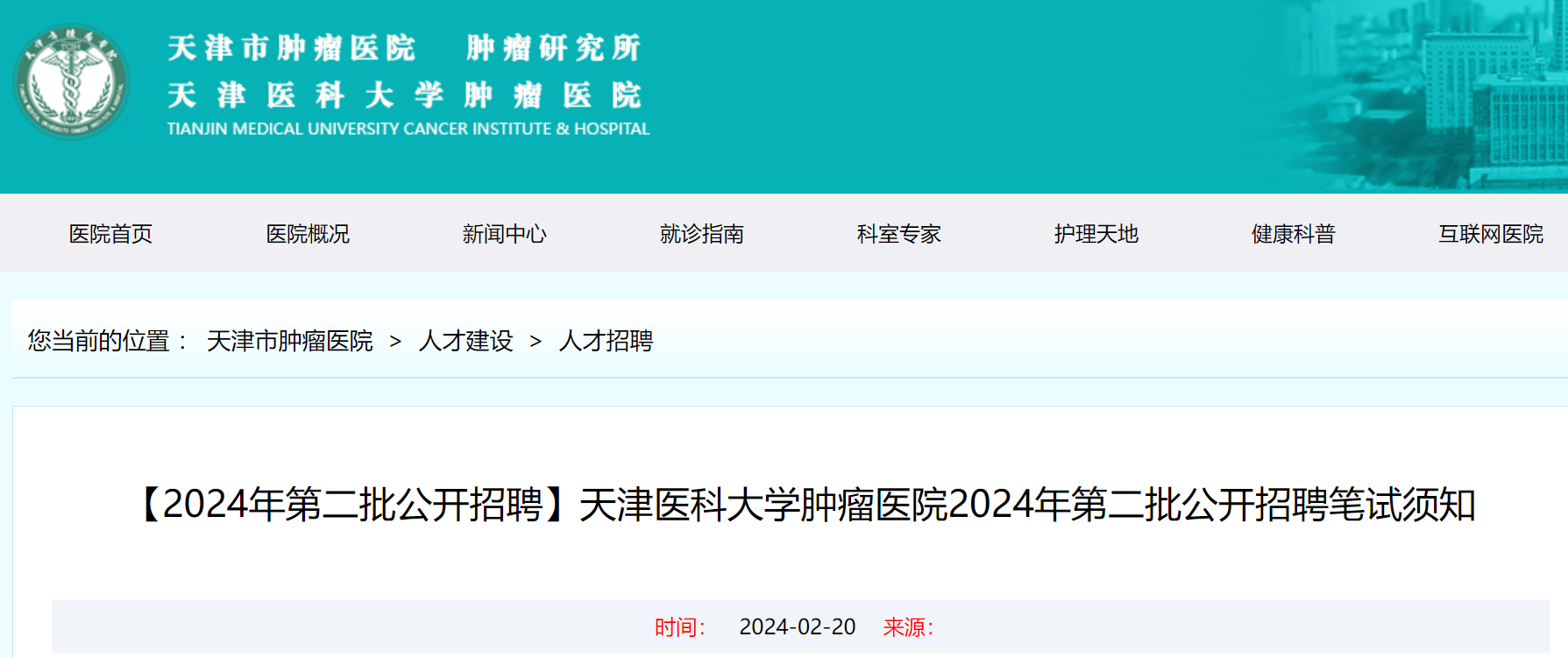Click the 时间 label
1568x658 pixels.
tap(680, 627)
